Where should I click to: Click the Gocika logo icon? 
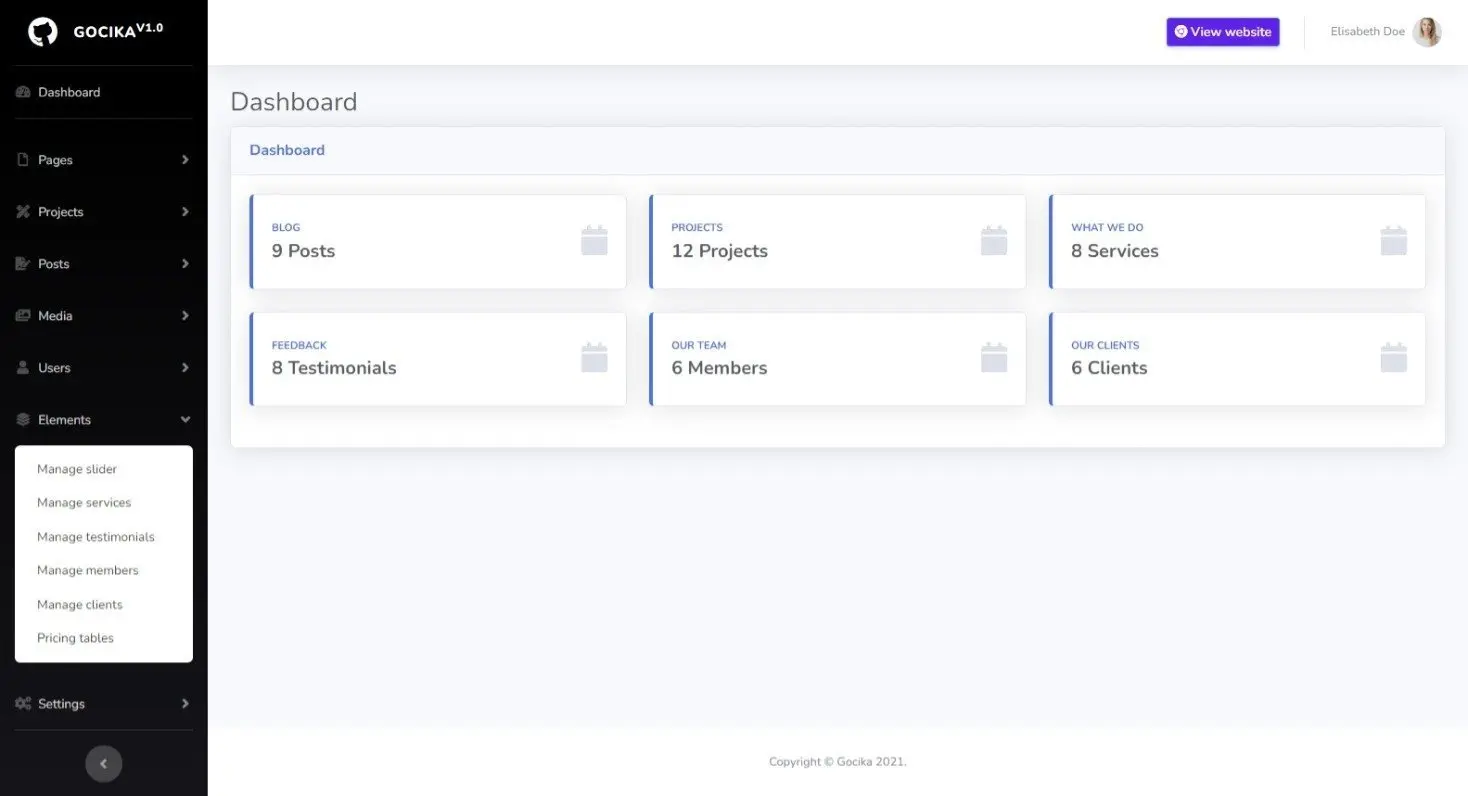pos(43,32)
